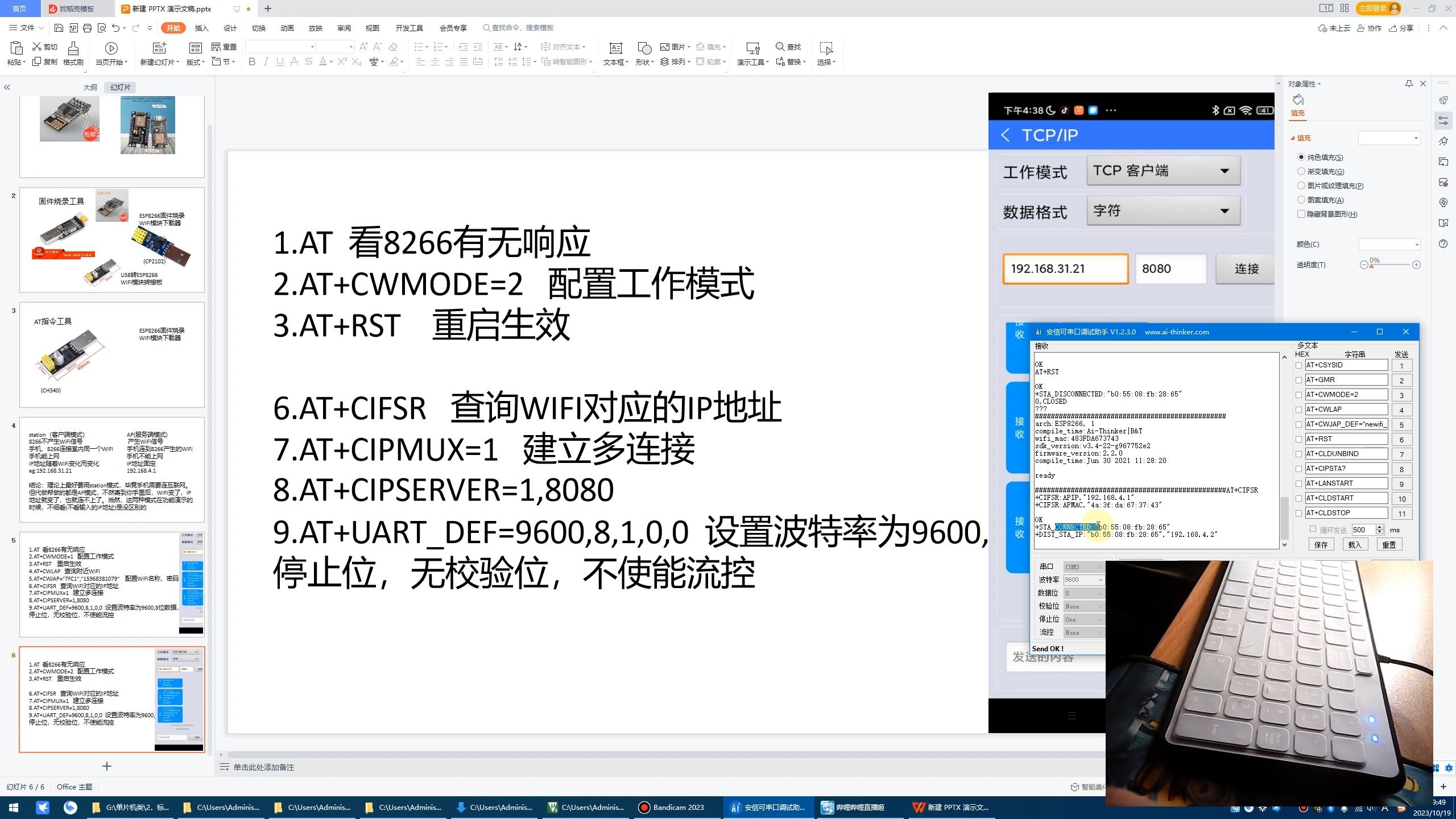Screen dimensions: 1456x819
Task: Open the Animation (动画) ribbon tab
Action: pyautogui.click(x=287, y=27)
